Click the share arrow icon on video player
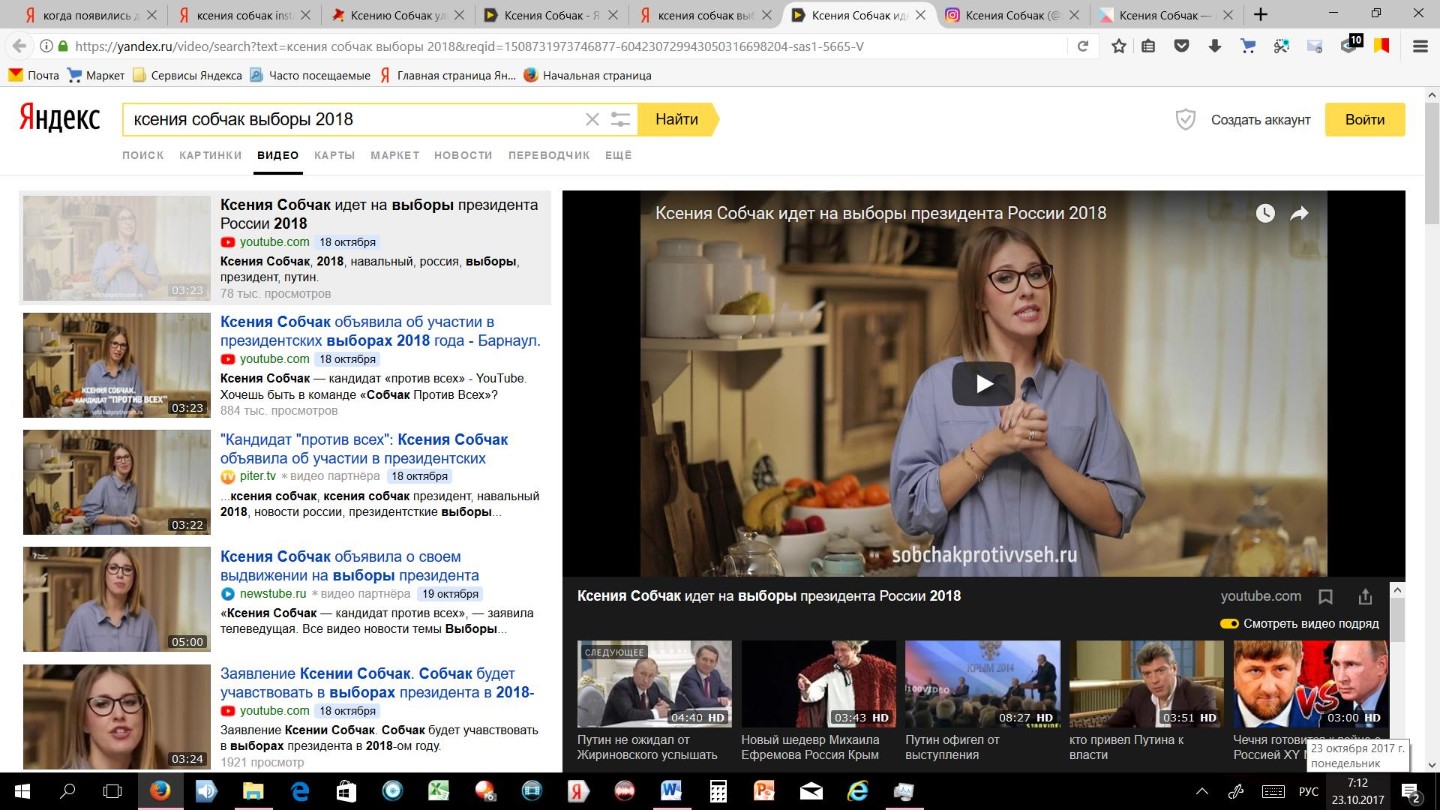This screenshot has width=1440, height=810. tap(1299, 213)
